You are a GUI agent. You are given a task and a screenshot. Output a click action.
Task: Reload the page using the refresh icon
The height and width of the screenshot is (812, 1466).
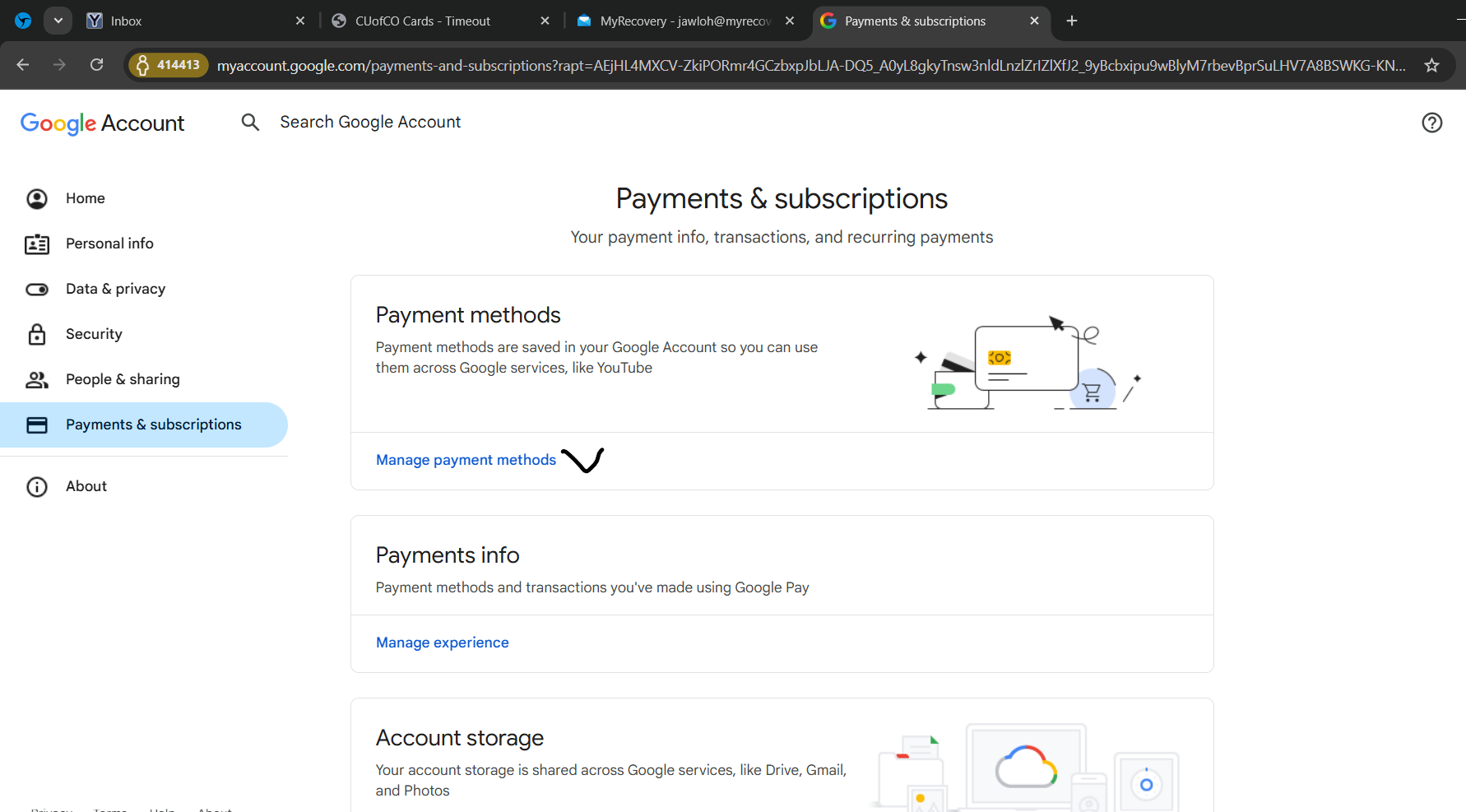coord(96,65)
